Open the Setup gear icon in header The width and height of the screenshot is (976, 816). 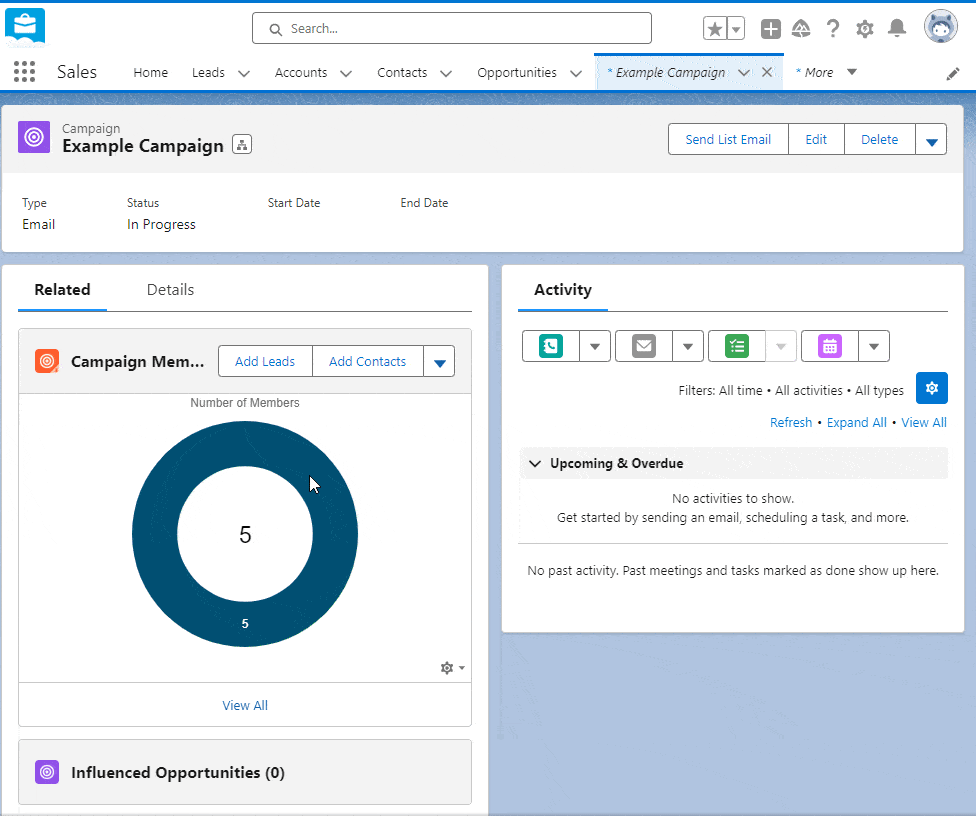[x=865, y=29]
